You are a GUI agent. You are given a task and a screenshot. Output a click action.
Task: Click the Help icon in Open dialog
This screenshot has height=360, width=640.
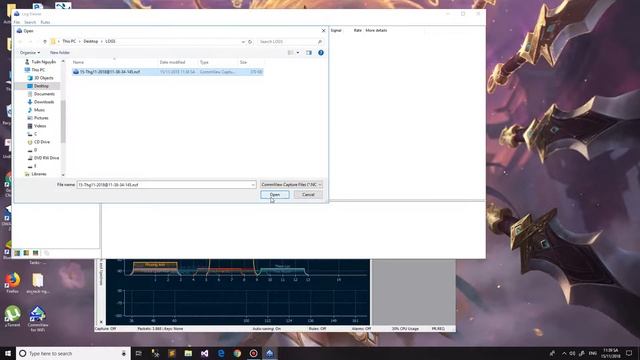(x=321, y=53)
